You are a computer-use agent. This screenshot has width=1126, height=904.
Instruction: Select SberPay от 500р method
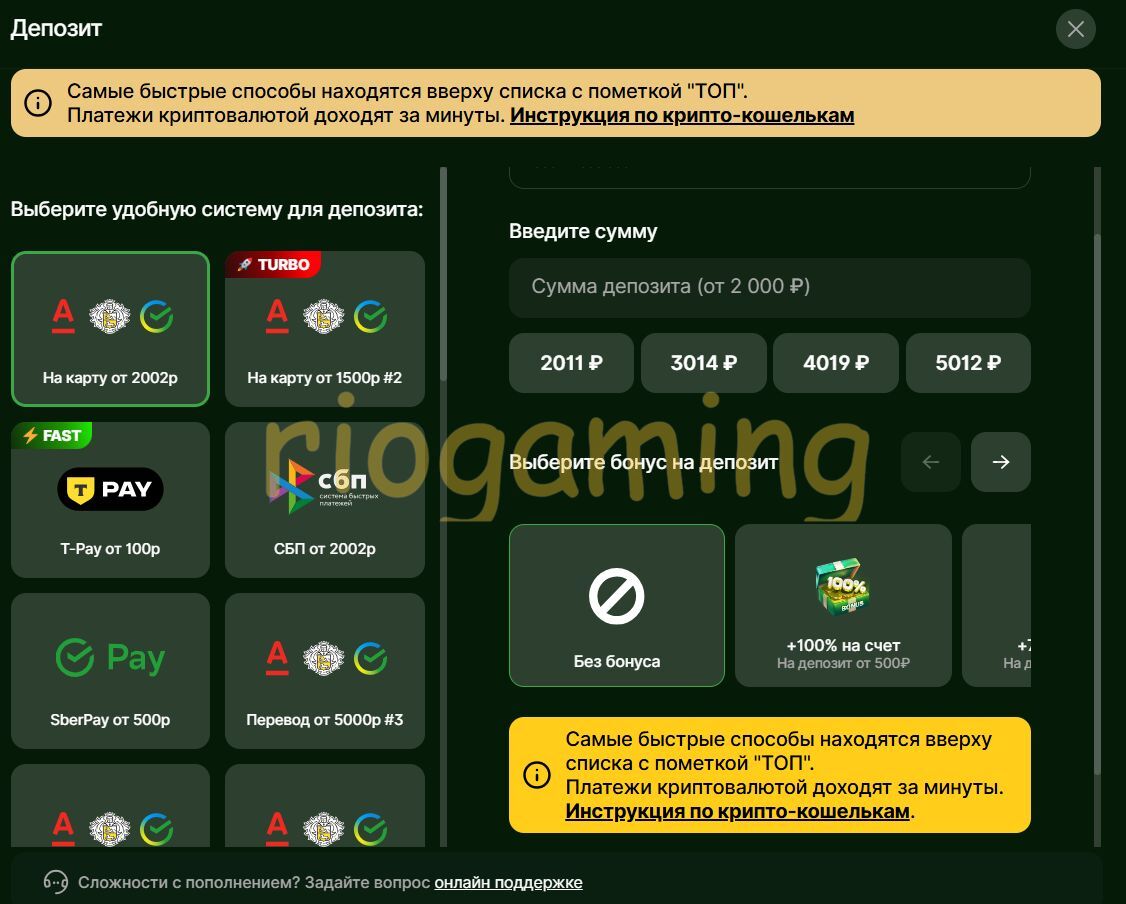[111, 671]
